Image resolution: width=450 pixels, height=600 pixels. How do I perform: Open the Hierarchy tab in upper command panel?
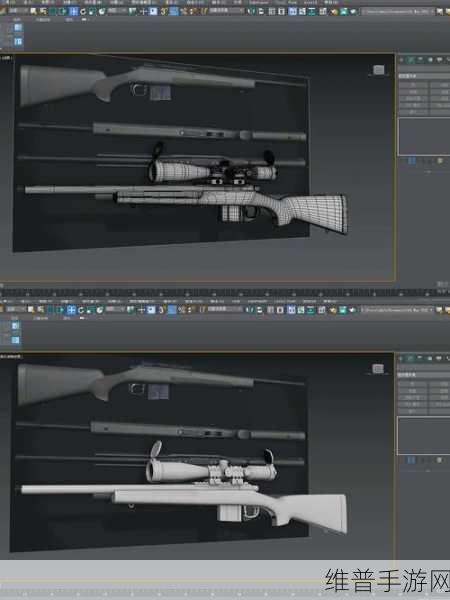click(x=420, y=60)
